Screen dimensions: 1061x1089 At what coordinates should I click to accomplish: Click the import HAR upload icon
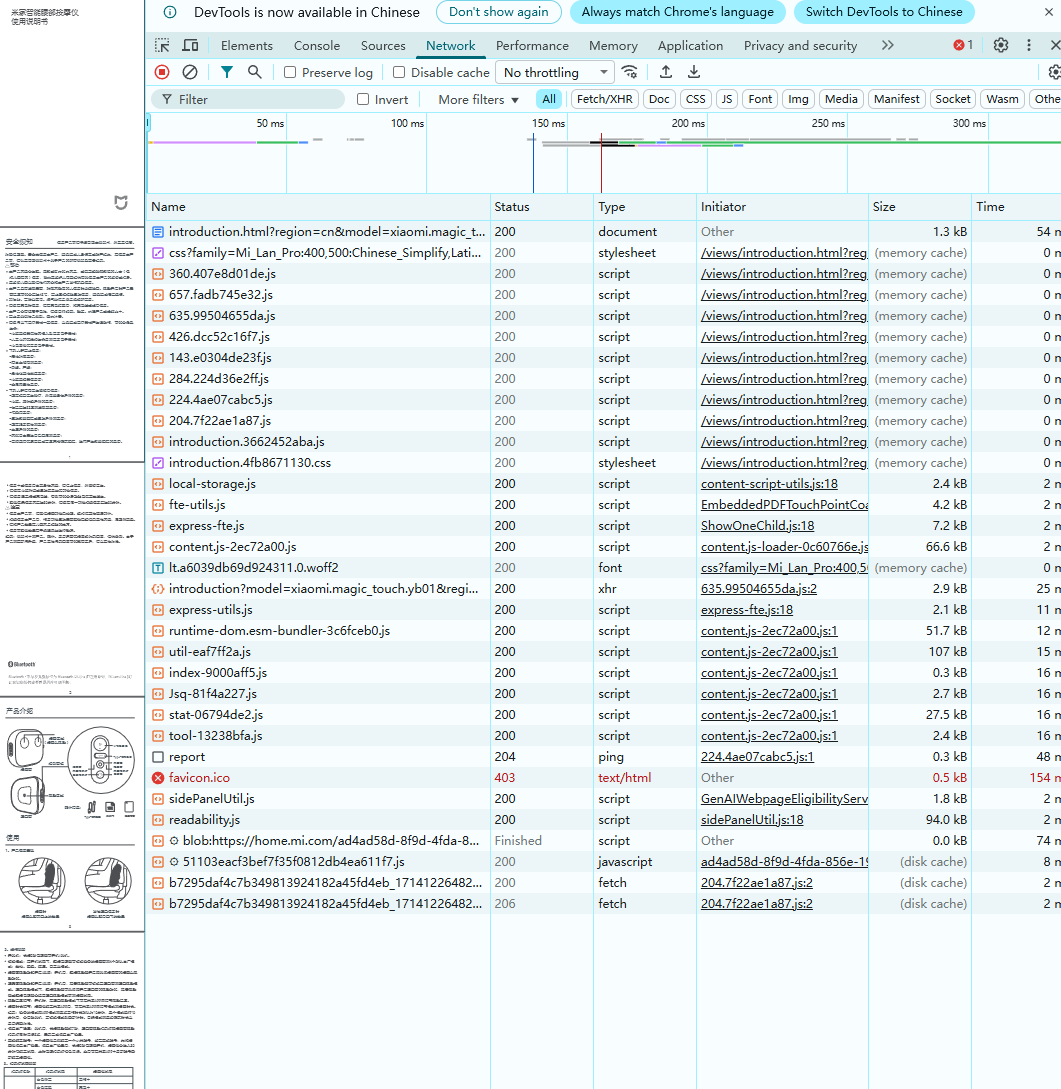tap(665, 72)
